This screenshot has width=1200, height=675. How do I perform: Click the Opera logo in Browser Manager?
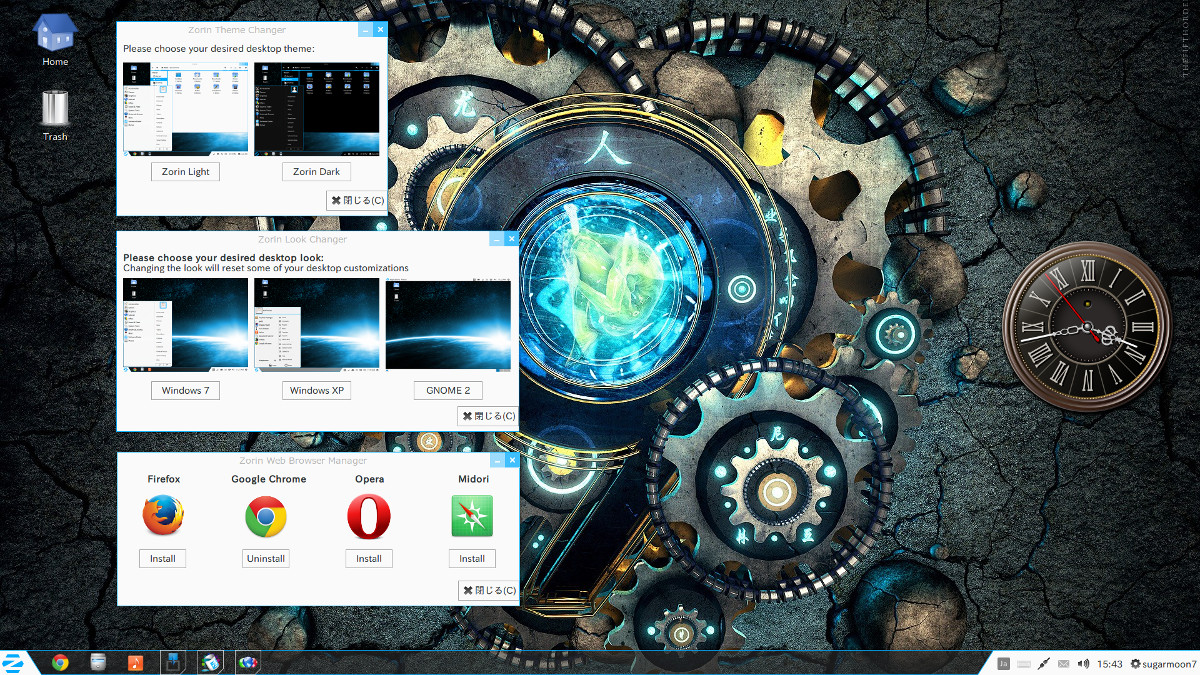[369, 517]
